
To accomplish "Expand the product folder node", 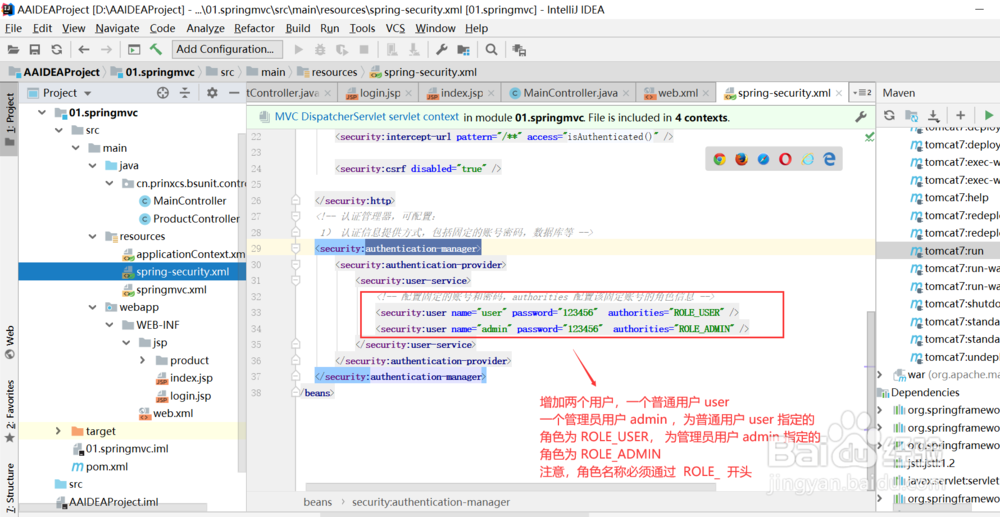I will tap(142, 360).
